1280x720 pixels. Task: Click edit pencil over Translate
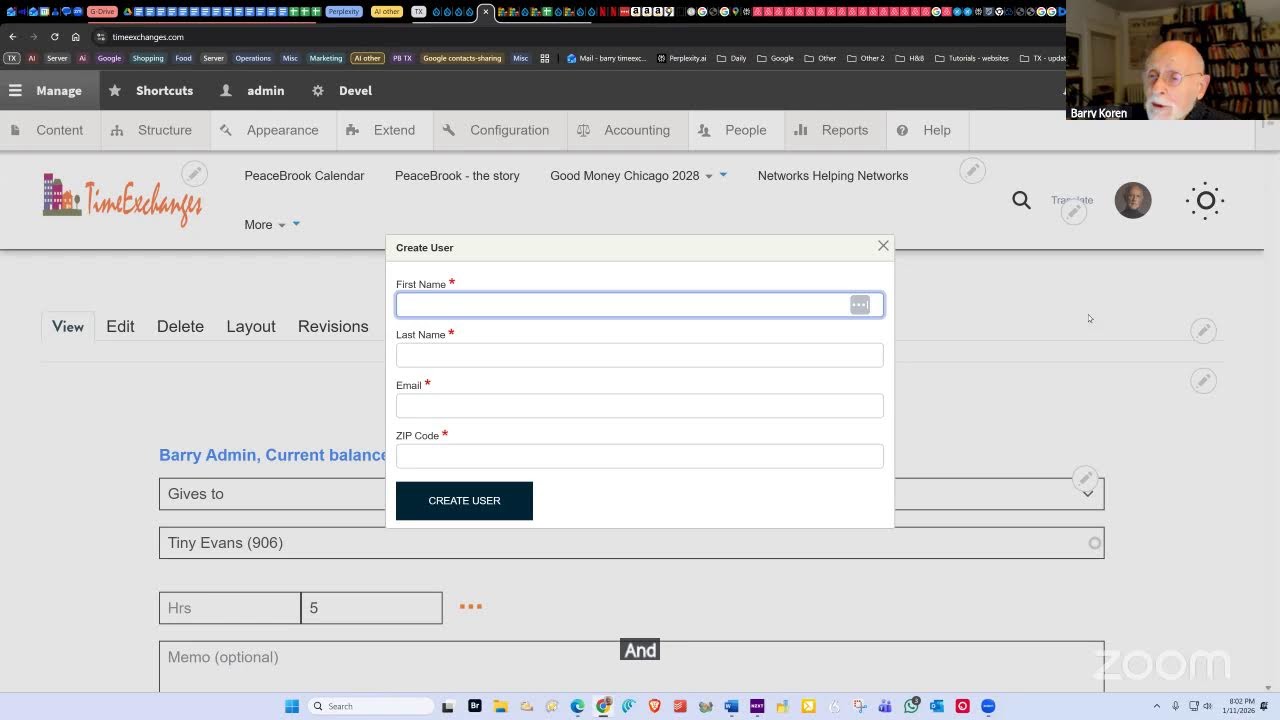click(x=1073, y=212)
